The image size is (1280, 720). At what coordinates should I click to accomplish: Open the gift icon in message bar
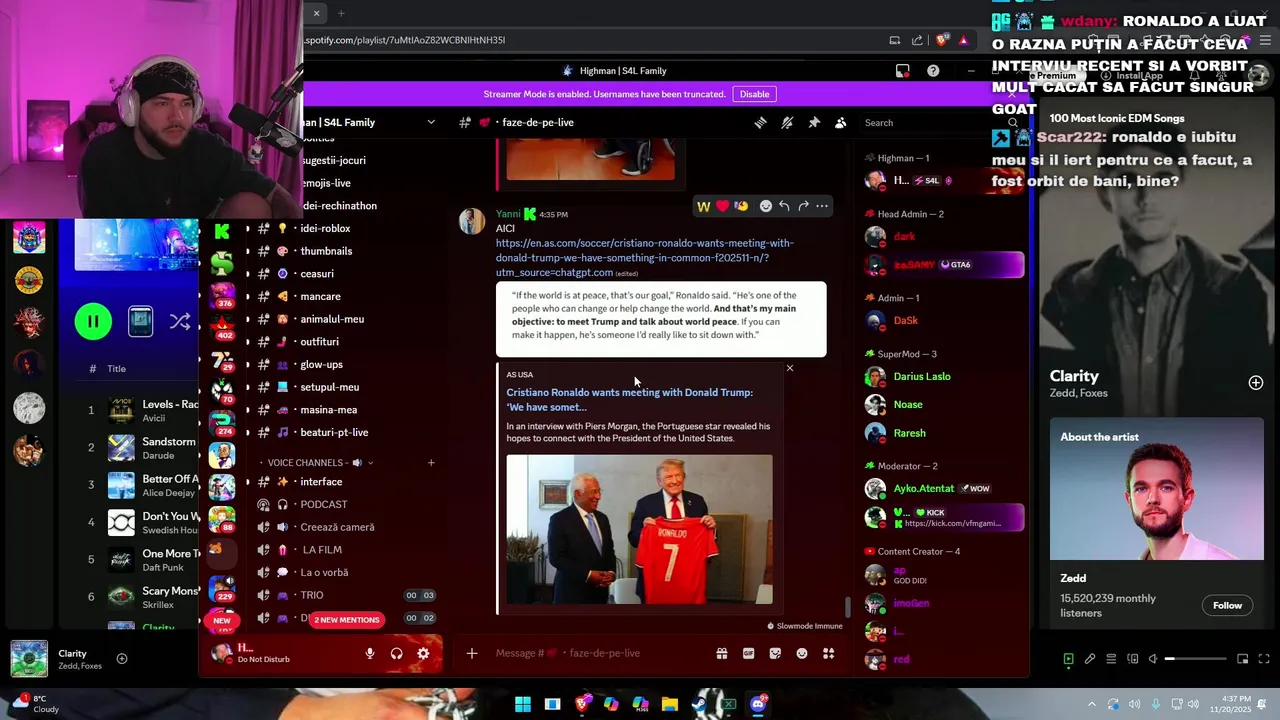(x=721, y=653)
